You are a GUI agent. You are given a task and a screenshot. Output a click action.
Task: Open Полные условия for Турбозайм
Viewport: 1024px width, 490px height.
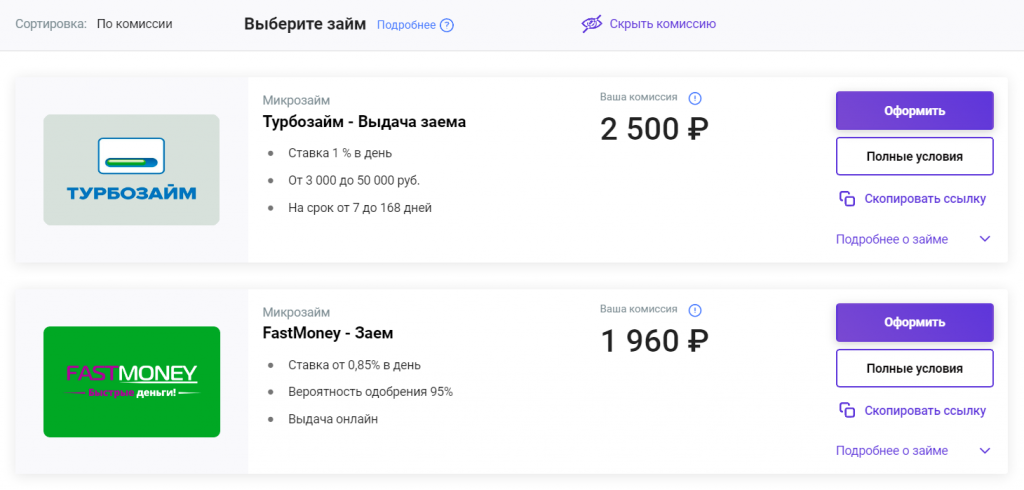(914, 156)
